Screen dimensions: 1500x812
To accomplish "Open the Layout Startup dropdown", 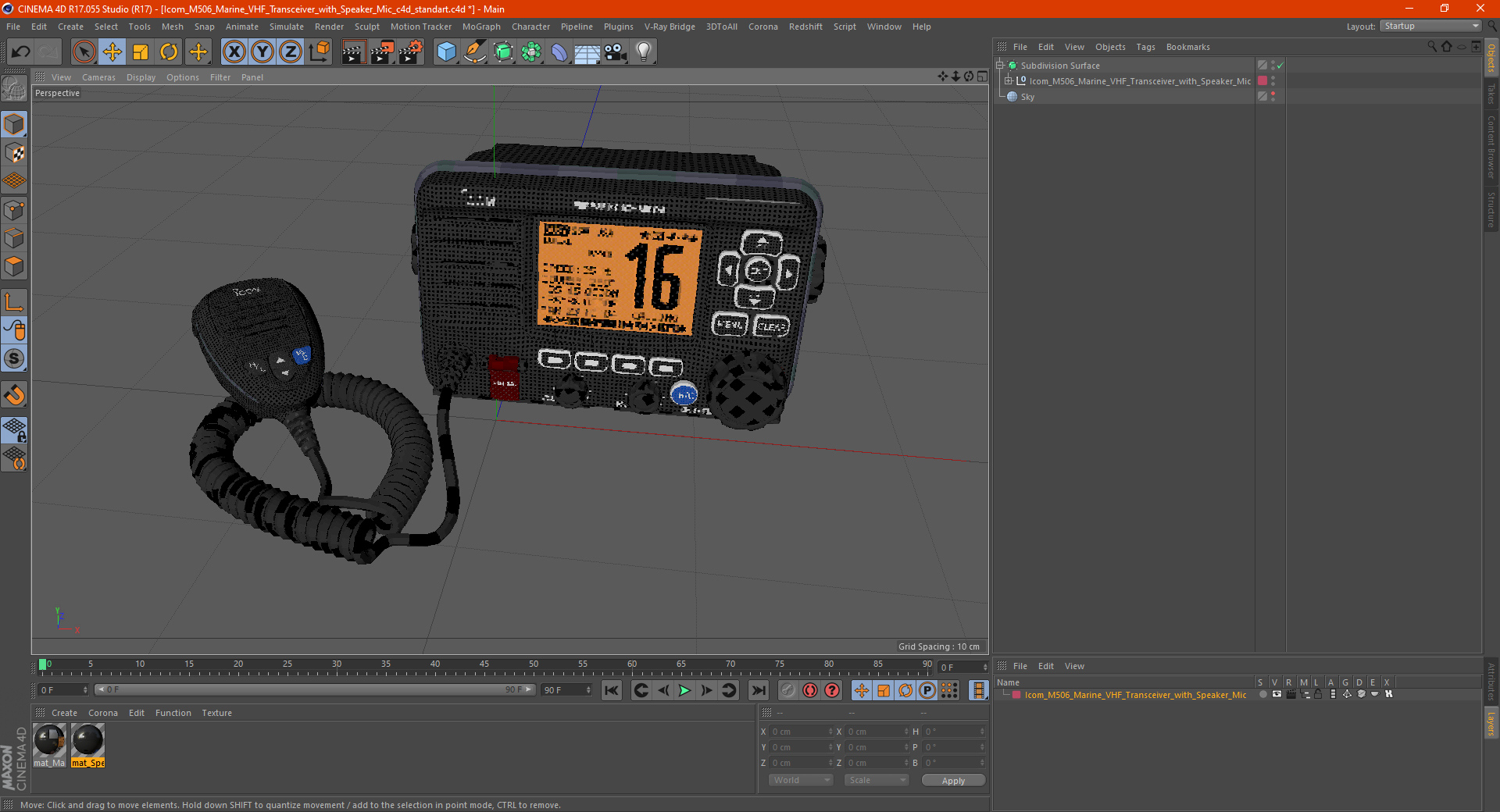I will [x=1430, y=26].
